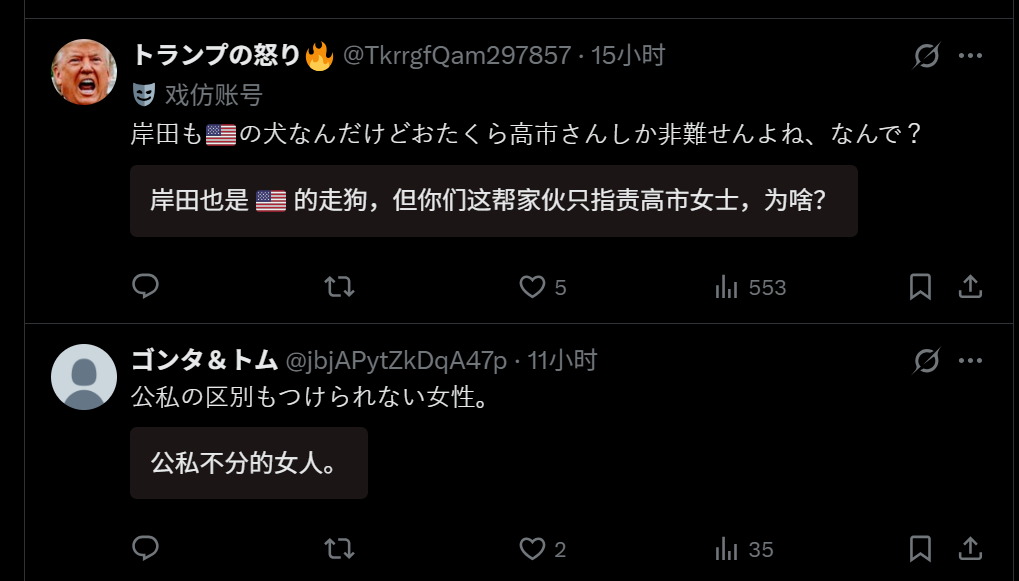Open the Trump avatar profile picture
The image size is (1019, 581).
click(x=84, y=72)
